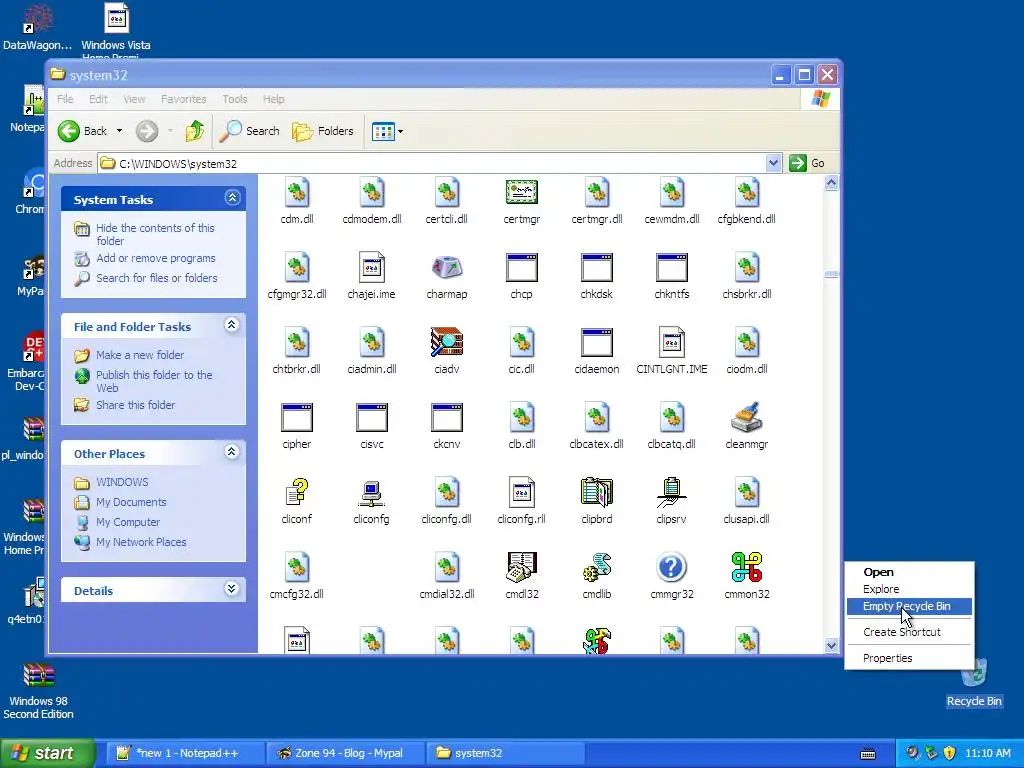The height and width of the screenshot is (768, 1024).
Task: Select the cidaemon program icon
Action: pos(596,343)
